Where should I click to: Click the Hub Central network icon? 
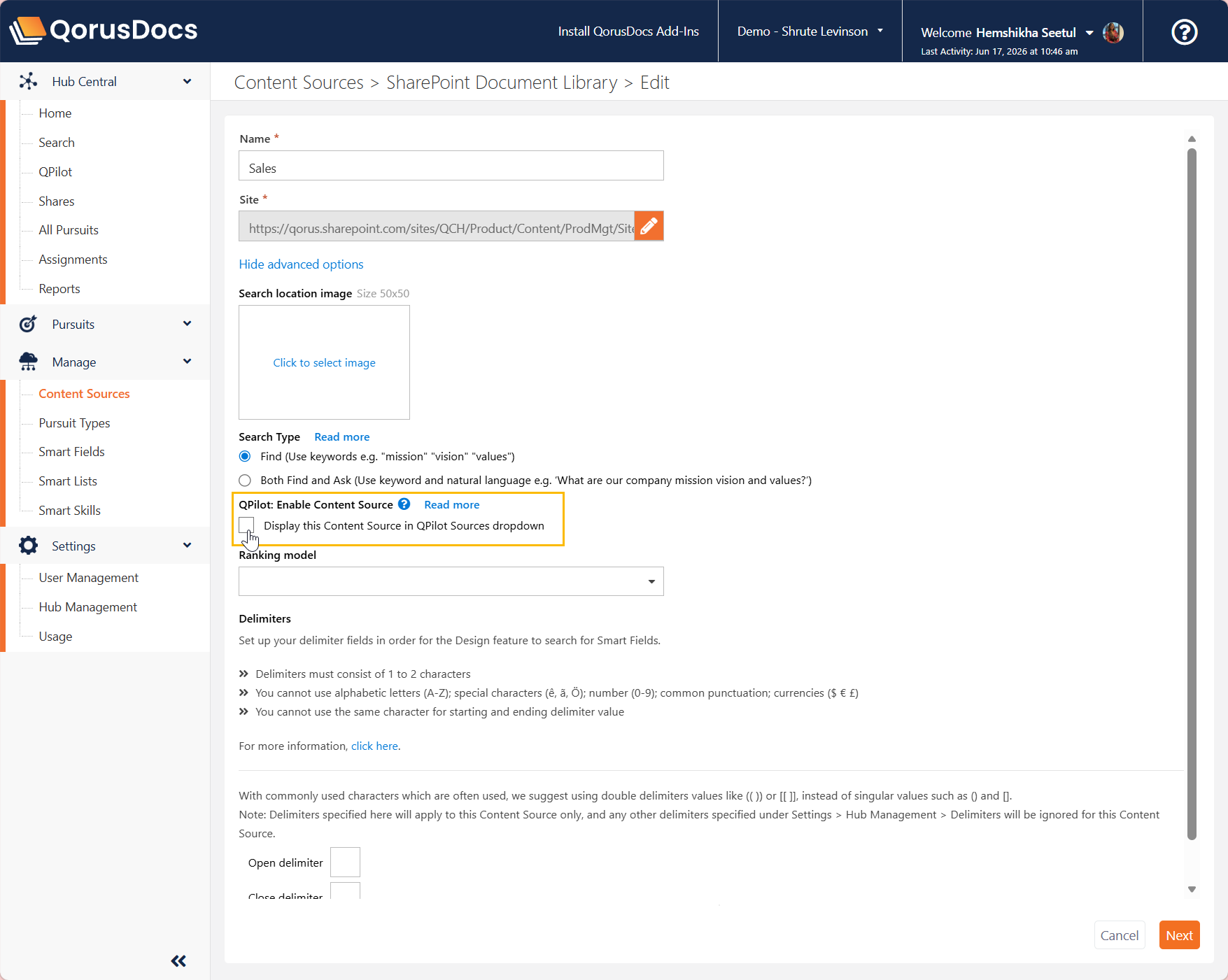pyautogui.click(x=28, y=81)
